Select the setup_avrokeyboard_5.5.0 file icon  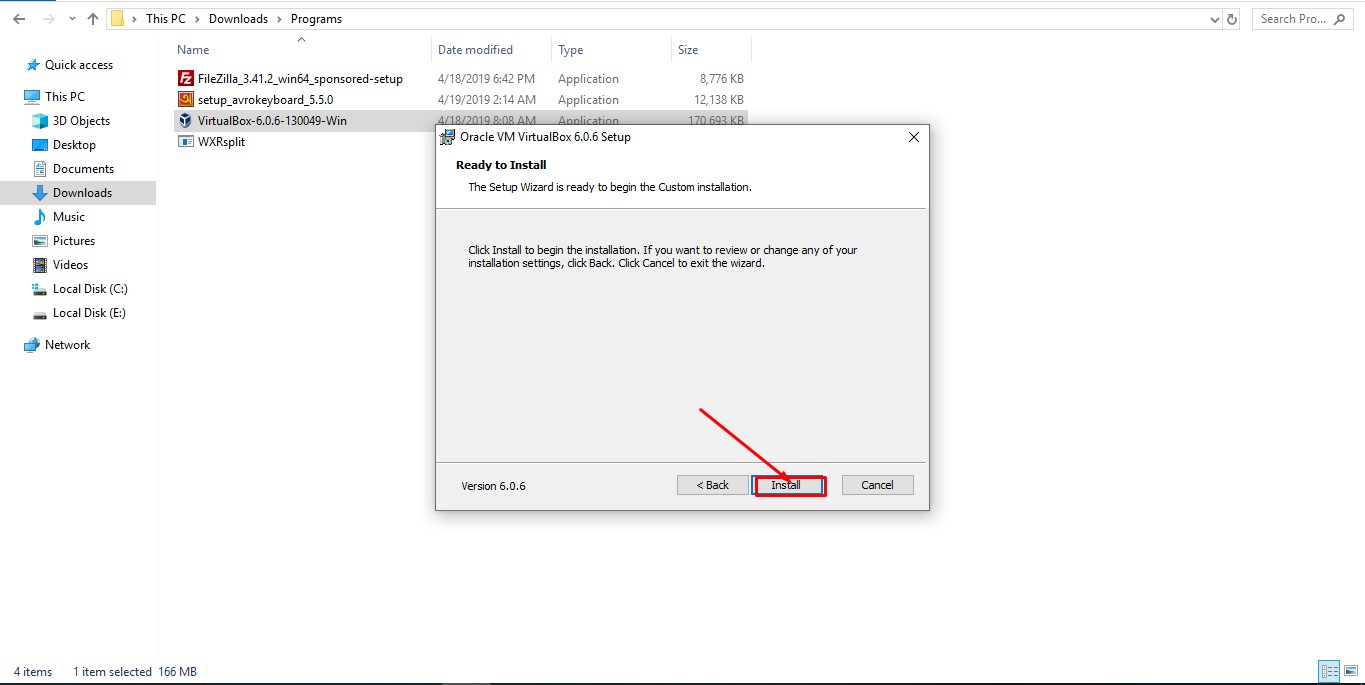[x=185, y=99]
